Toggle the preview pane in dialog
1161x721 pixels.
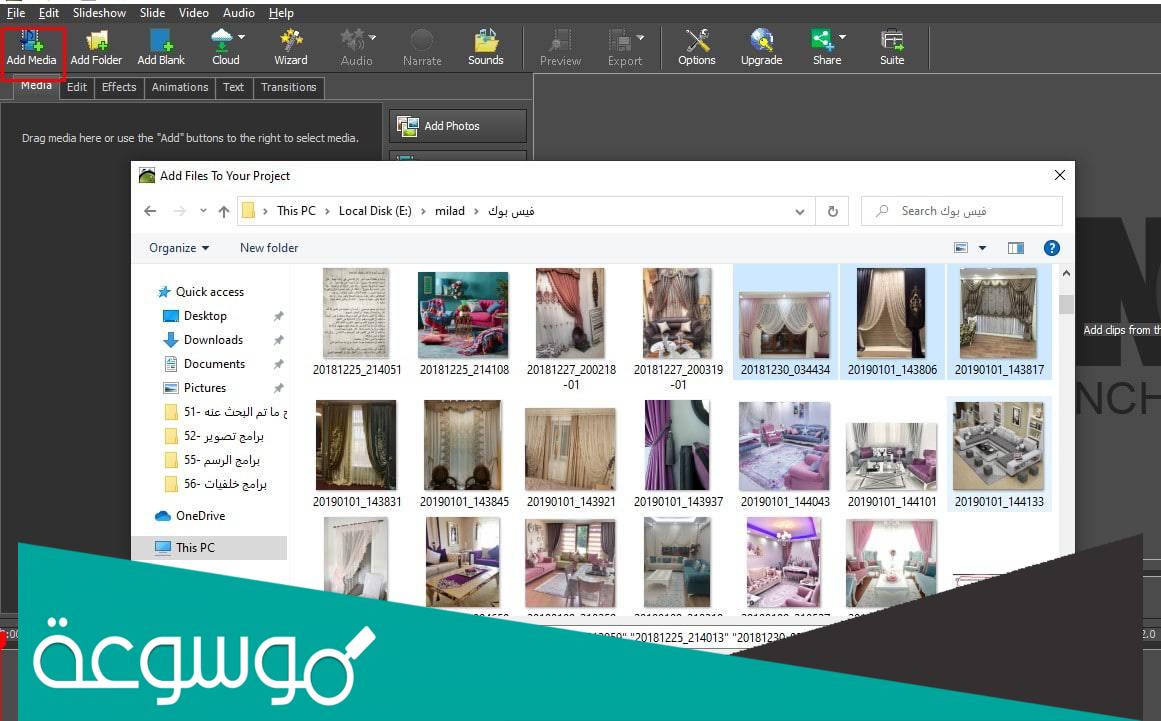1016,248
